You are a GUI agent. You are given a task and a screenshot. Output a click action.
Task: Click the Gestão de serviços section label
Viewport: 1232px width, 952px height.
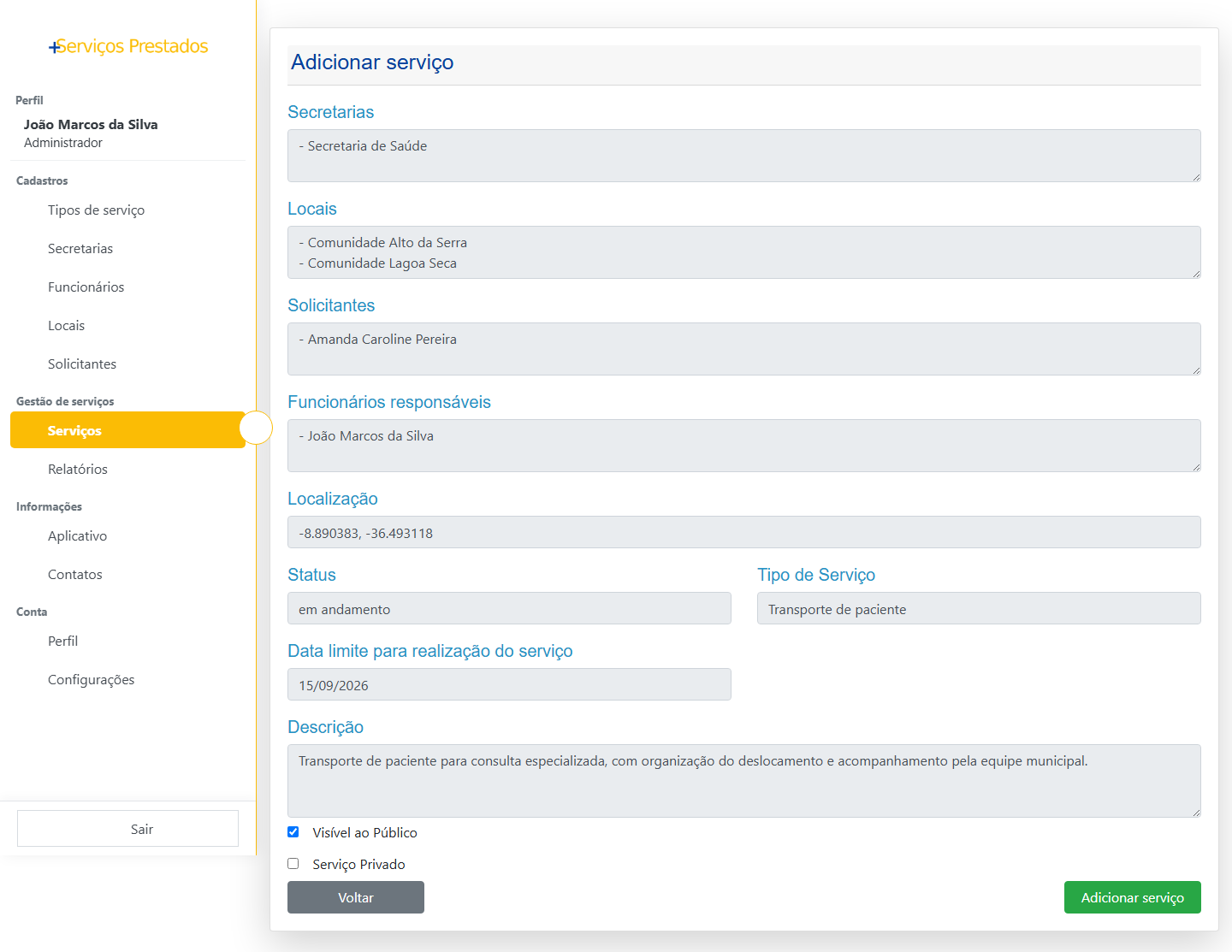65,401
